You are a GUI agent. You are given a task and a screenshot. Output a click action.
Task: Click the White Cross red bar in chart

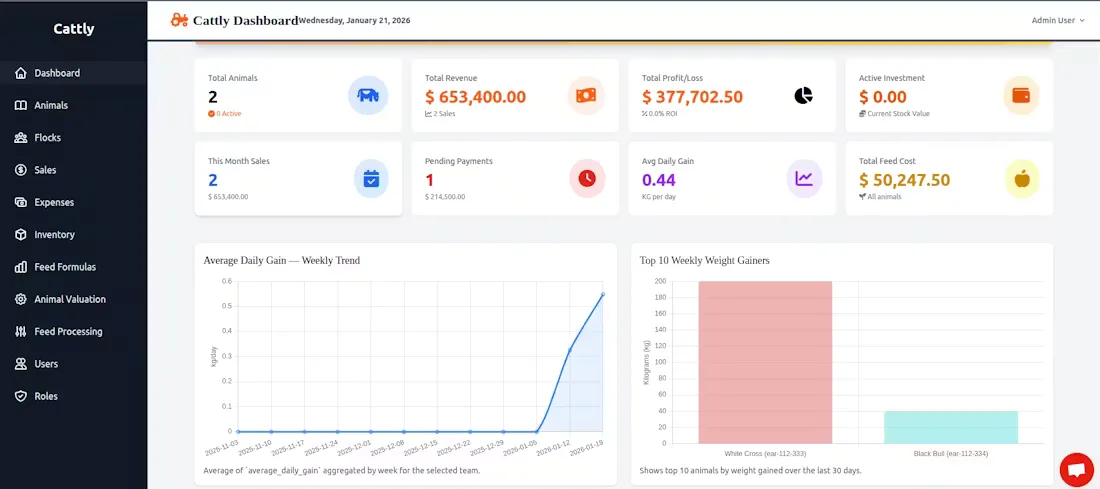(x=765, y=362)
